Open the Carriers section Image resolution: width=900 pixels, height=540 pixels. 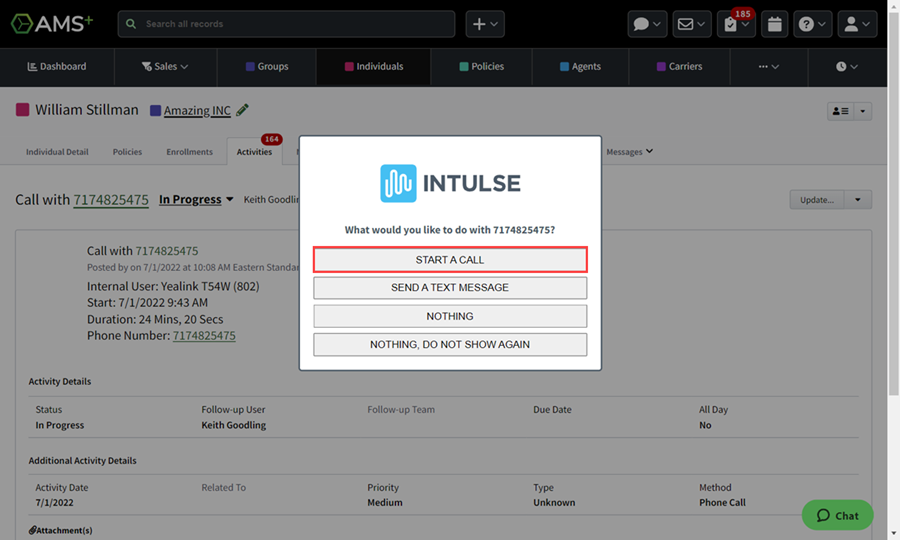coord(680,67)
